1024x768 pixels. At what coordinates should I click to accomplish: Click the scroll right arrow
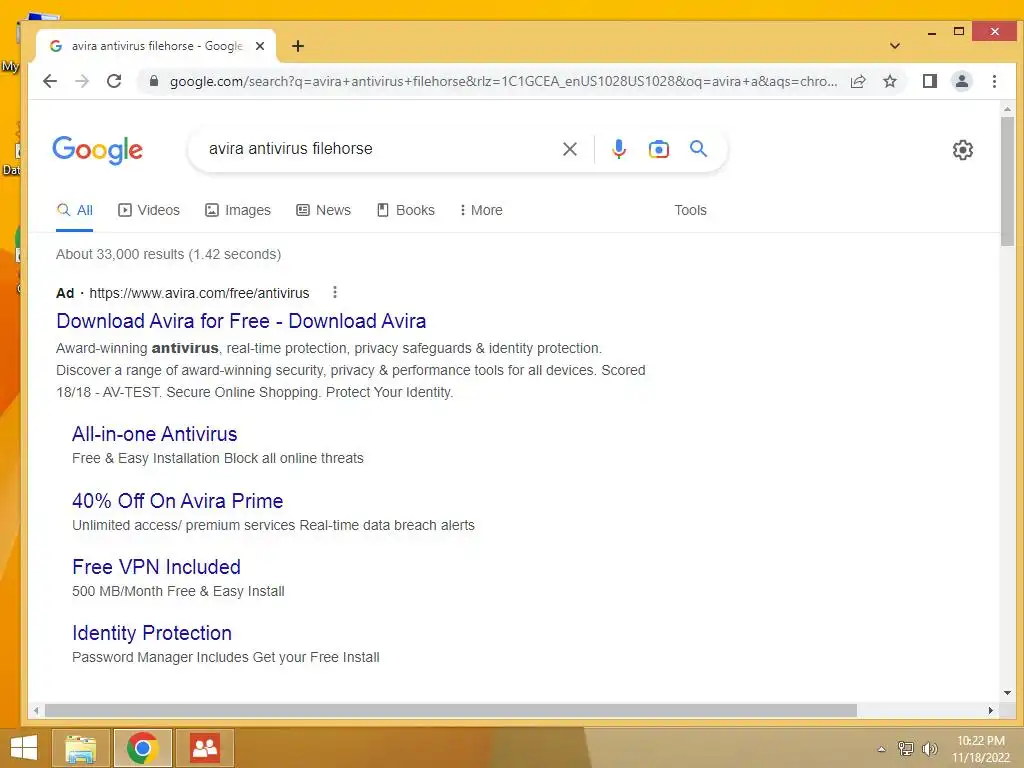point(991,711)
